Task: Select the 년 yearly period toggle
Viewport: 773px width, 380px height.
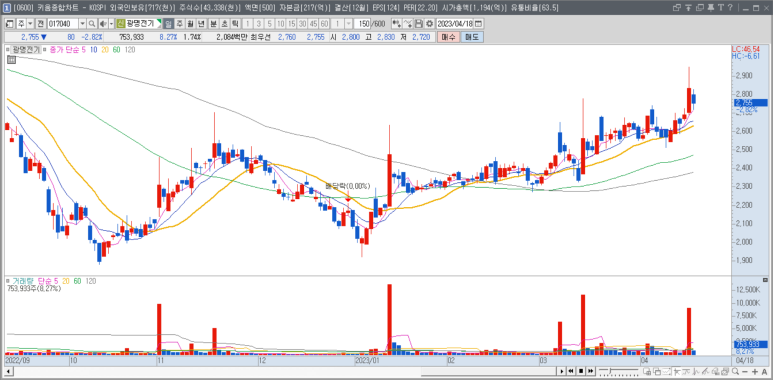Action: tap(201, 24)
